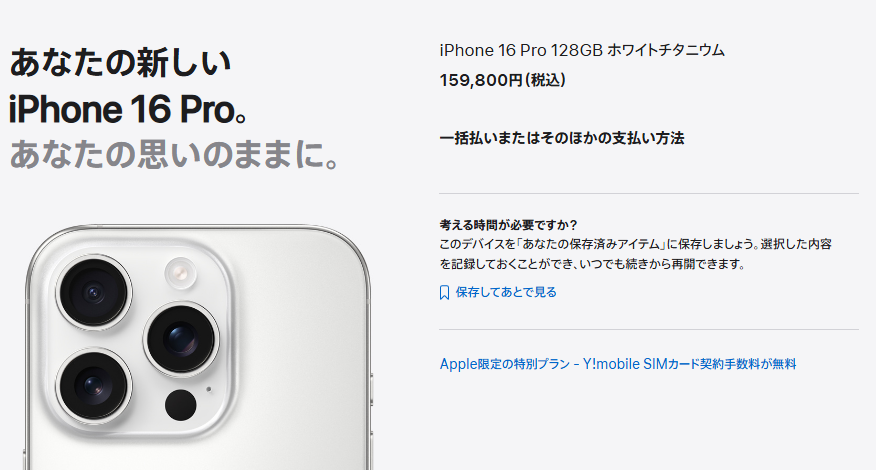The image size is (876, 470).
Task: Click the top-left camera lens on the iPhone
Action: (x=93, y=292)
